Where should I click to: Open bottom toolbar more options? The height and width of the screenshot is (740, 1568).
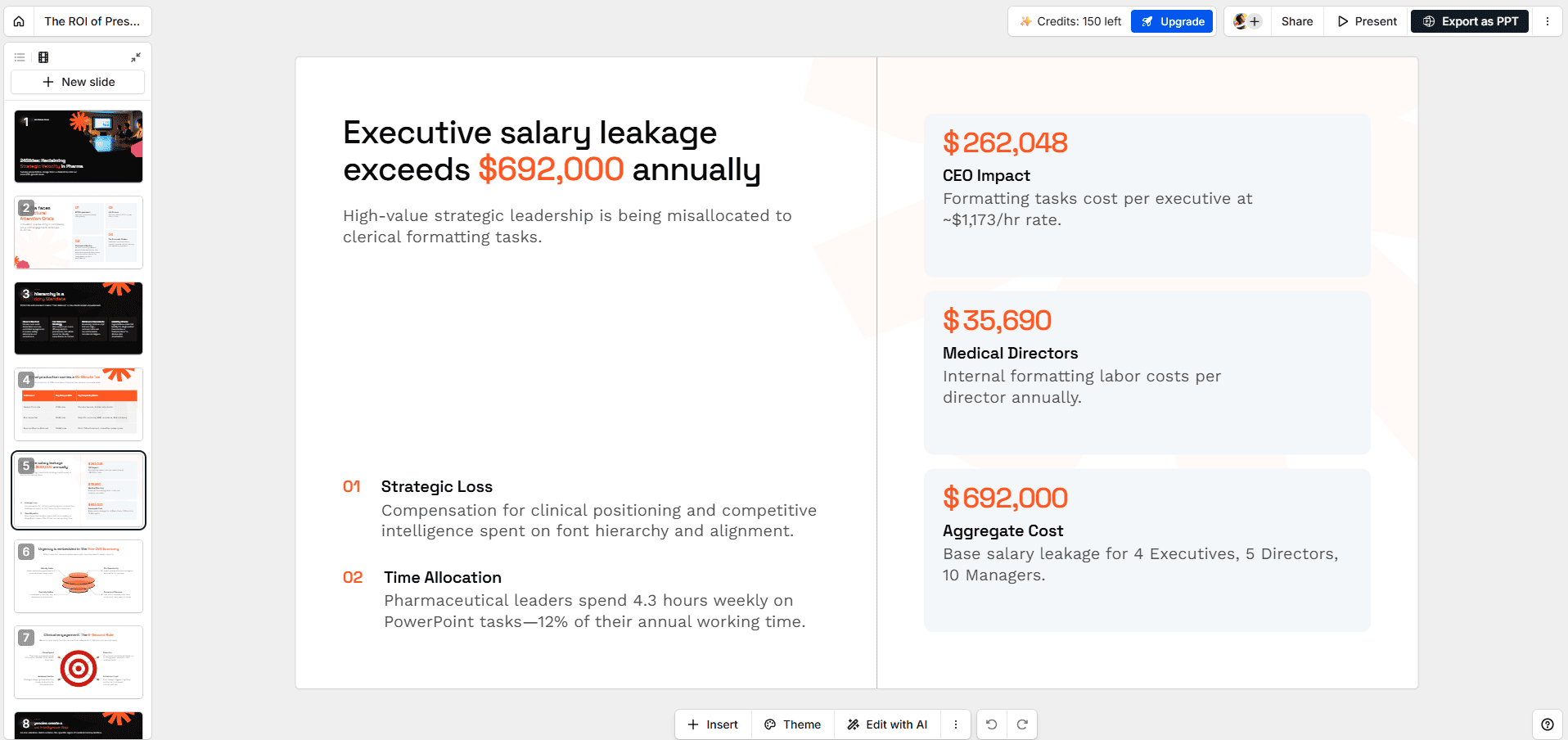click(x=955, y=724)
